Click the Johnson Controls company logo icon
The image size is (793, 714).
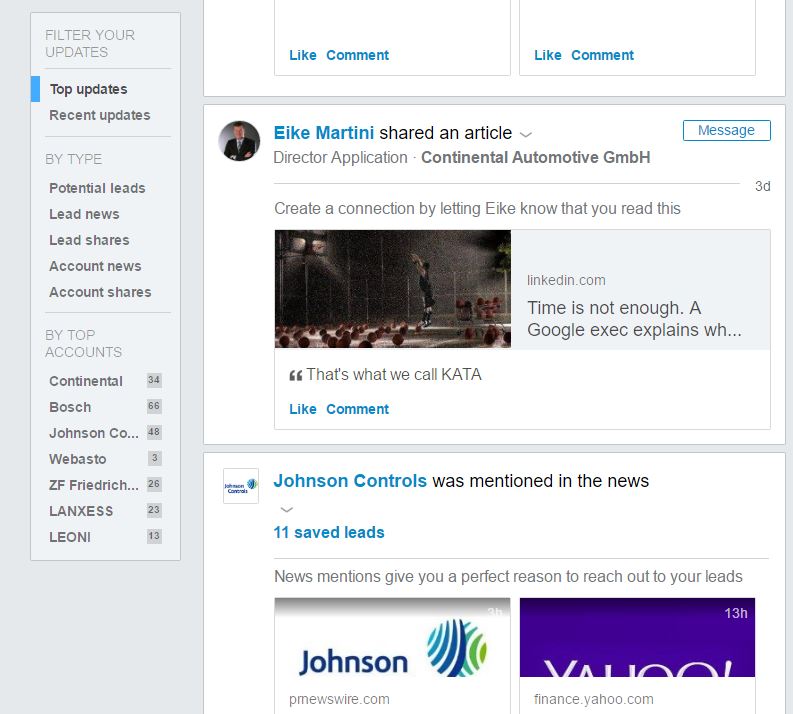click(241, 486)
